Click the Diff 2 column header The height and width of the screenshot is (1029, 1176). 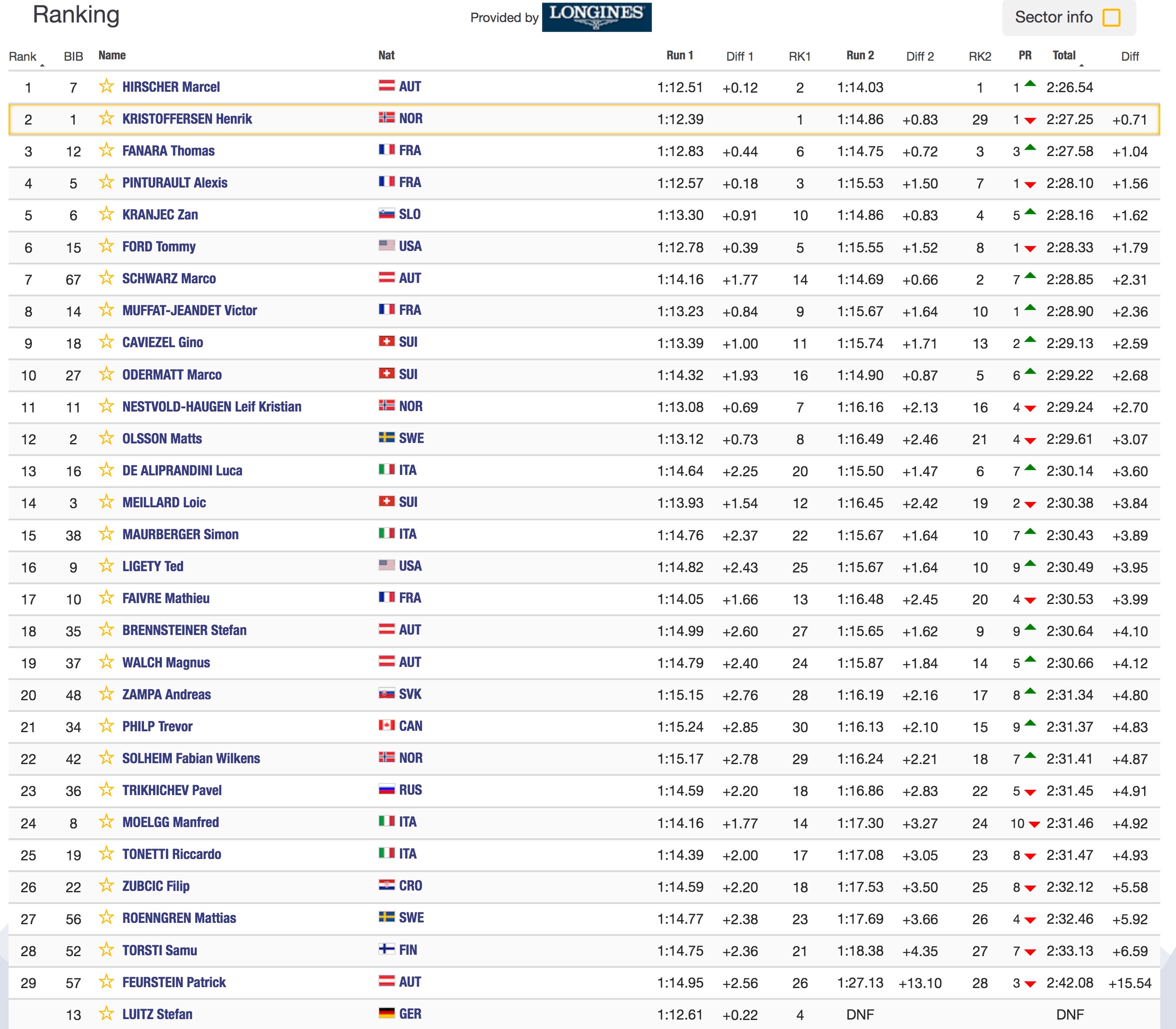click(x=920, y=56)
